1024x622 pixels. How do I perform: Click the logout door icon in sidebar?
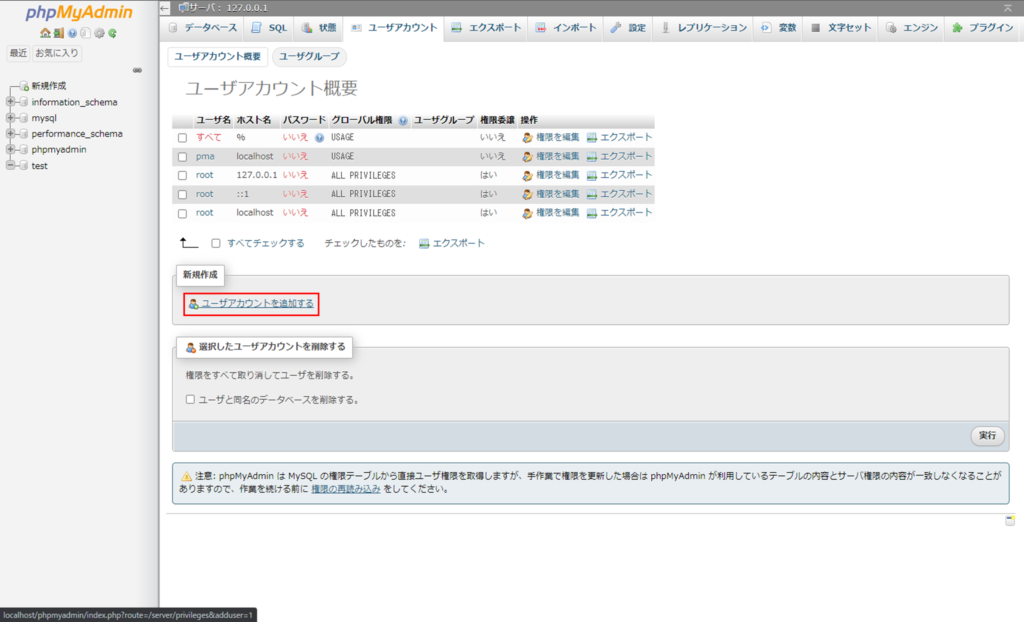point(58,33)
